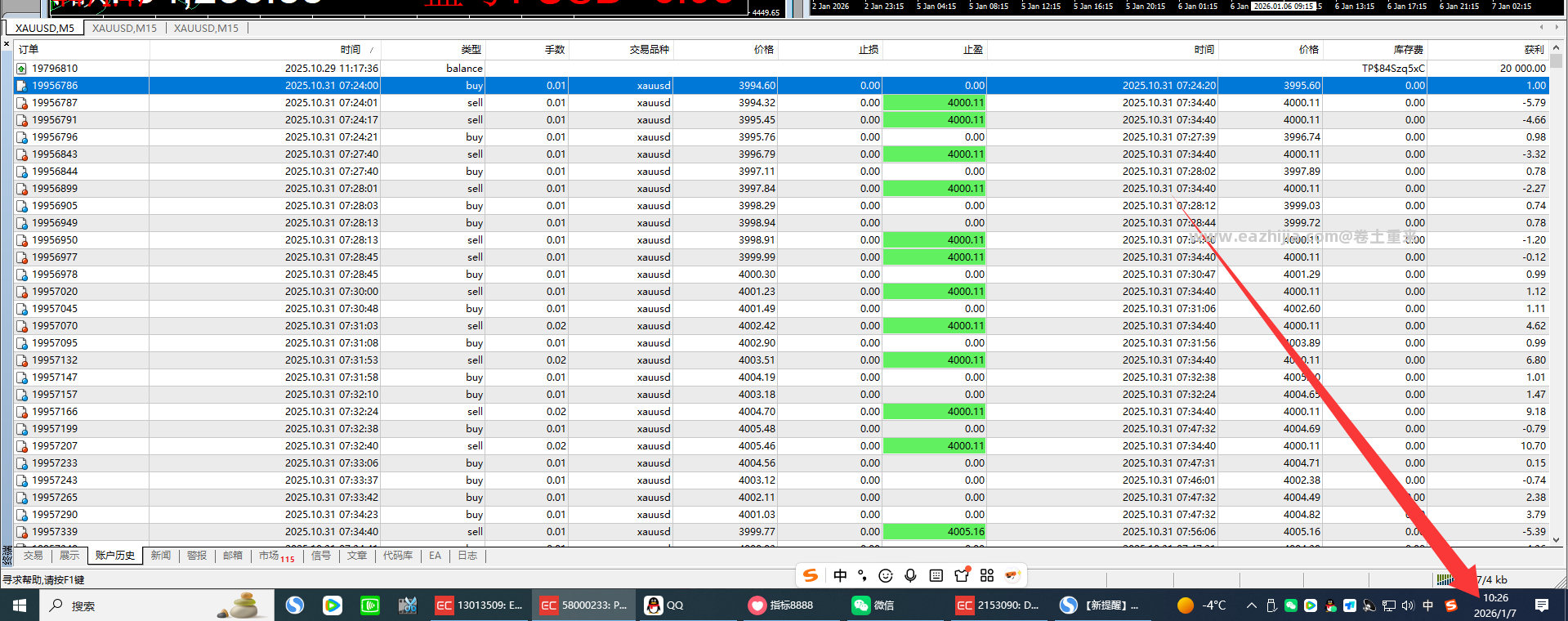Screen dimensions: 1568x621
Task: Open Tencent Video taskbar icon
Action: (x=333, y=605)
